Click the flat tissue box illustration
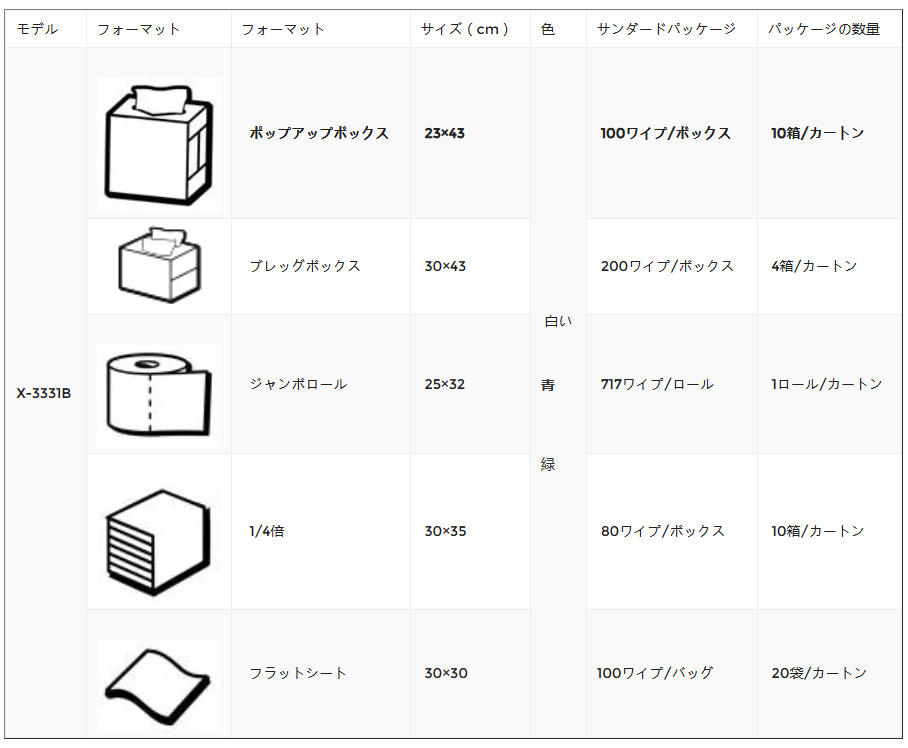 point(159,265)
